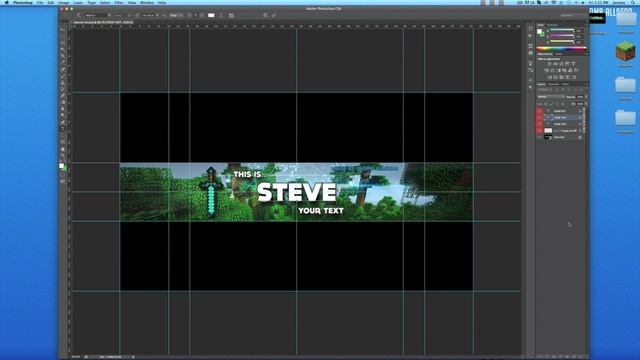Open the Window menu
Viewport: 640px width, 360px height.
[x=147, y=2]
